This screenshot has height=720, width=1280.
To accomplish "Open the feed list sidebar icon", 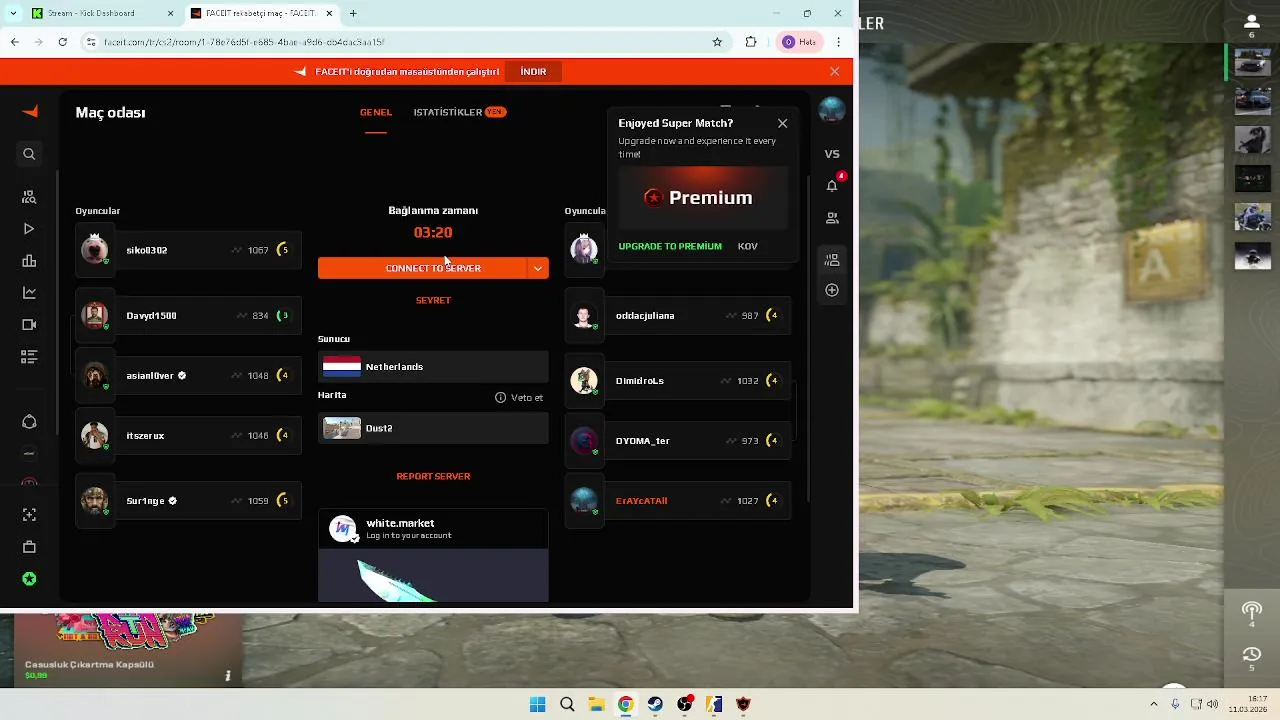I will point(29,356).
